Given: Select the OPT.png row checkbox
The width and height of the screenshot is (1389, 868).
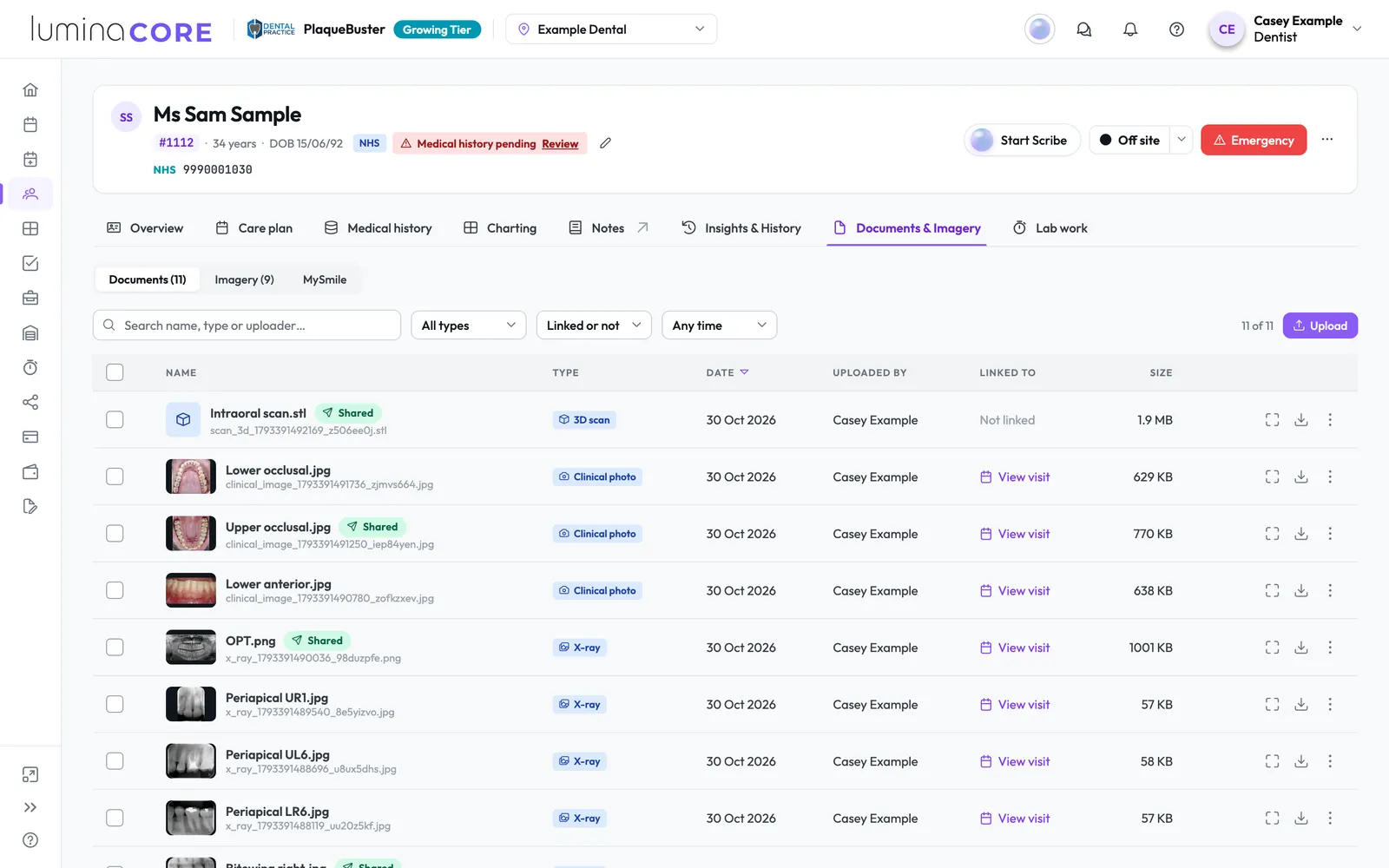Looking at the screenshot, I should (x=115, y=648).
